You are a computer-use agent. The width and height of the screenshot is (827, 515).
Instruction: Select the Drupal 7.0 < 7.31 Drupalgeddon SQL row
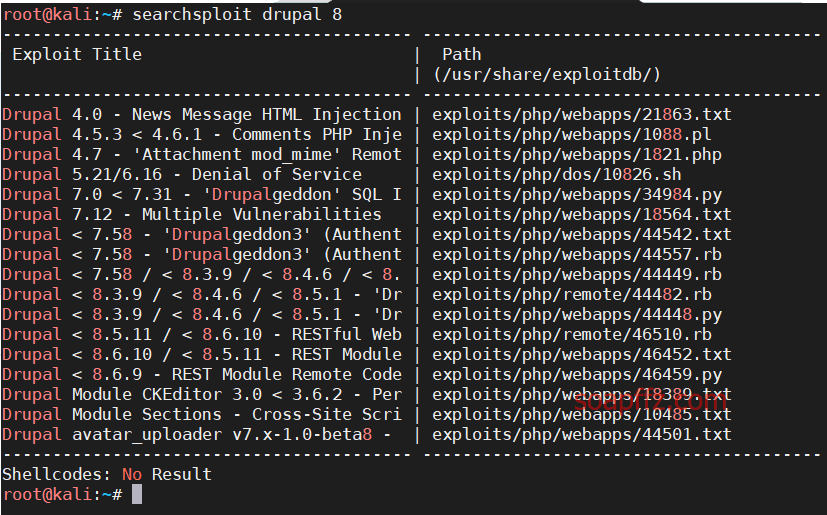201,195
